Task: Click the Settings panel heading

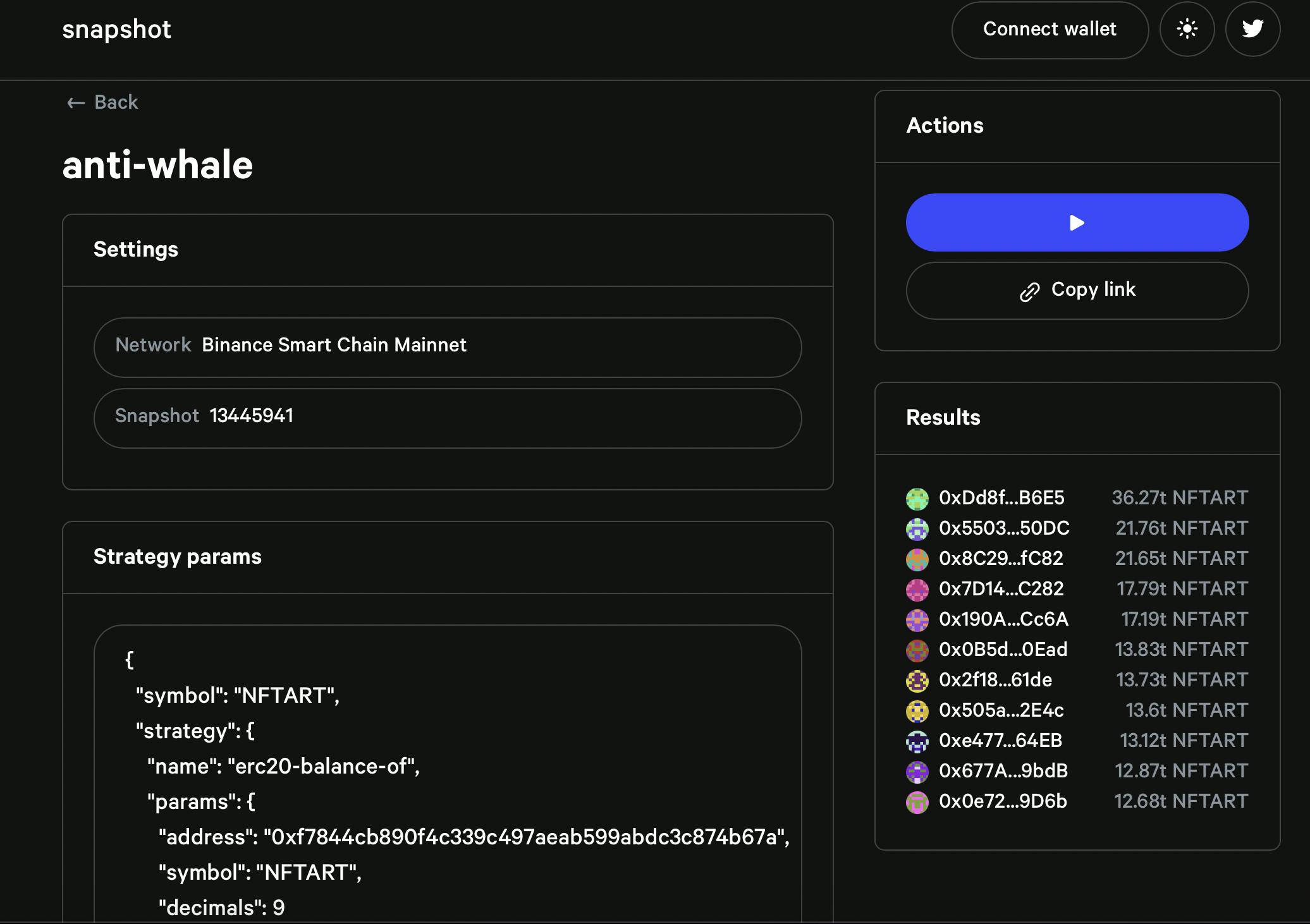Action: pyautogui.click(x=136, y=250)
